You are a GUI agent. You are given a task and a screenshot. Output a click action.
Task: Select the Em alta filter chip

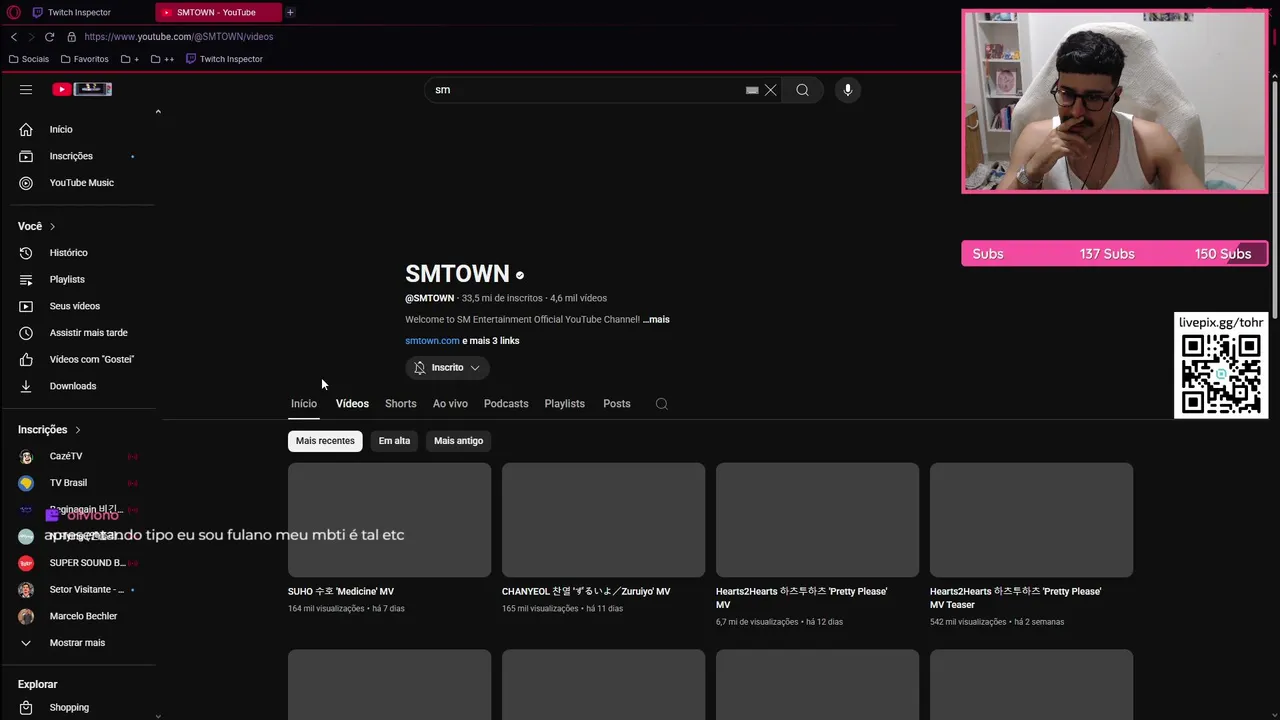pyautogui.click(x=394, y=441)
